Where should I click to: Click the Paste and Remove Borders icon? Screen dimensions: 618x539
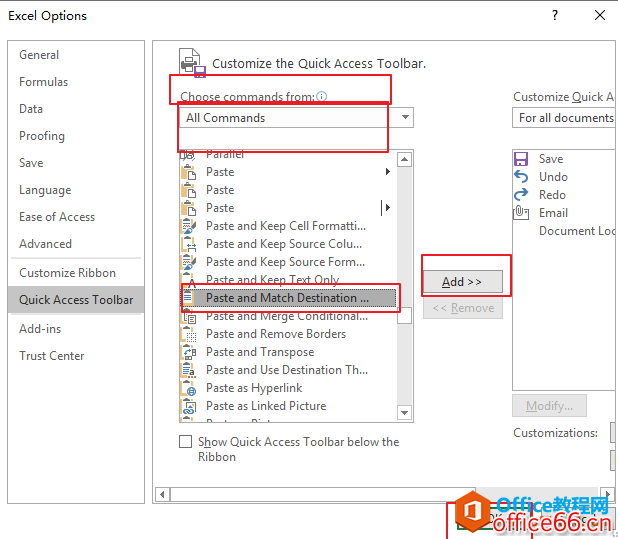point(188,334)
